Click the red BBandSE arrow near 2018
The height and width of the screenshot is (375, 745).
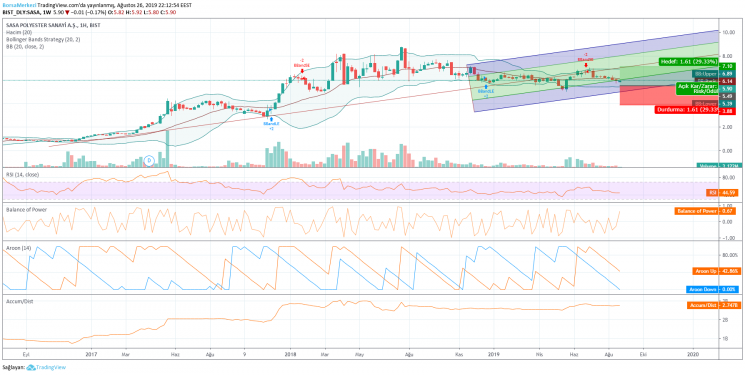pos(302,70)
